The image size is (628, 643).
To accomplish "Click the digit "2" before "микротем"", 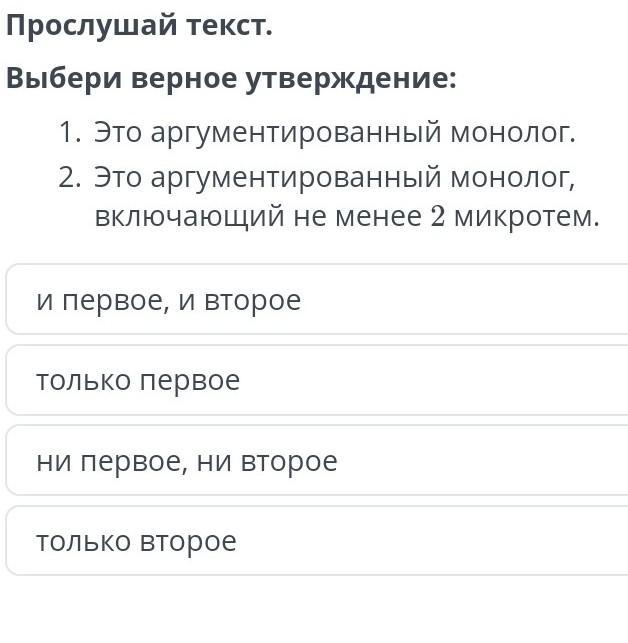I will (x=436, y=216).
